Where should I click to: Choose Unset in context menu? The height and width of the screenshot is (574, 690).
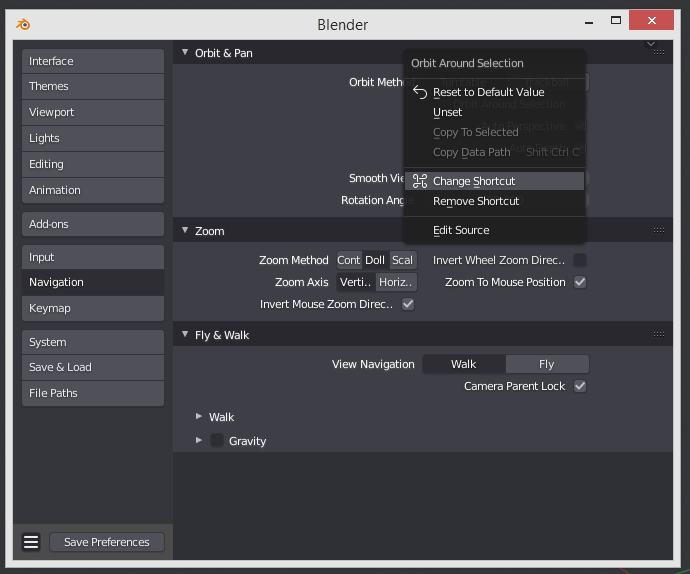(495, 112)
